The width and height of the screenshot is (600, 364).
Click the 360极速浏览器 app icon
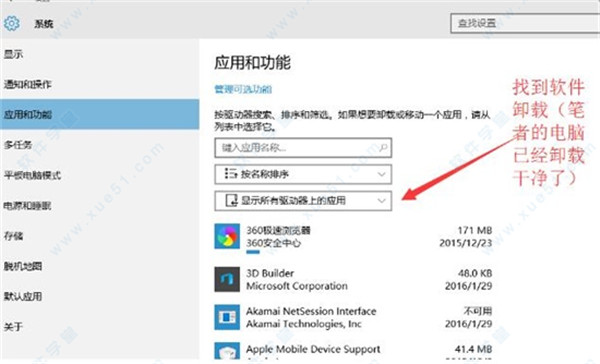click(x=227, y=236)
